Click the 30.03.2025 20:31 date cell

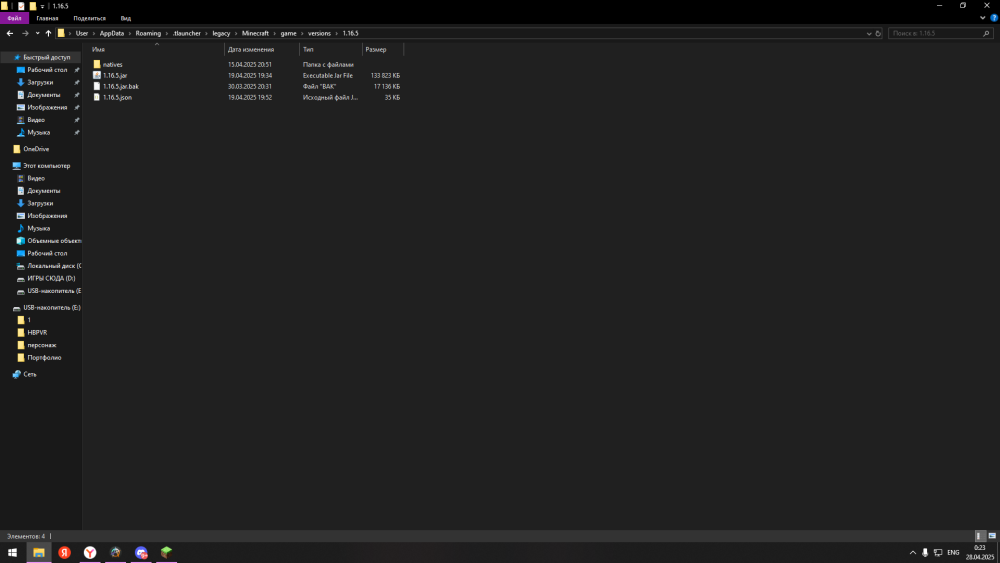pyautogui.click(x=250, y=87)
